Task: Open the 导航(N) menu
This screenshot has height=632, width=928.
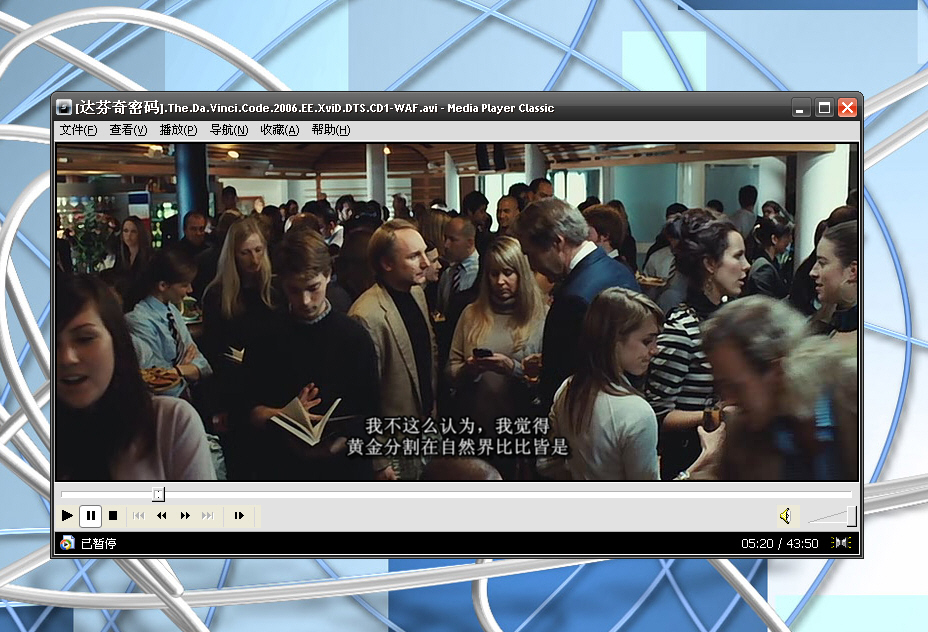Action: [229, 130]
